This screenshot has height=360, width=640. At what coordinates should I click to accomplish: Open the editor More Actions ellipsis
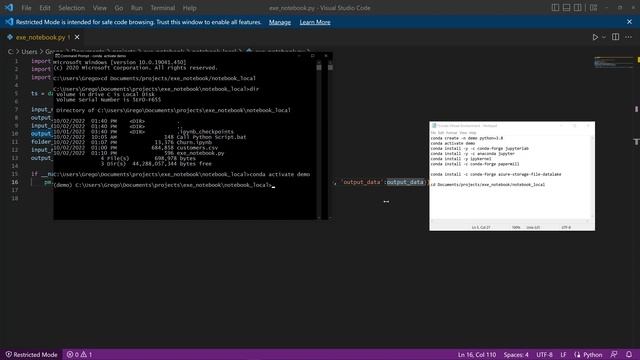click(x=628, y=37)
